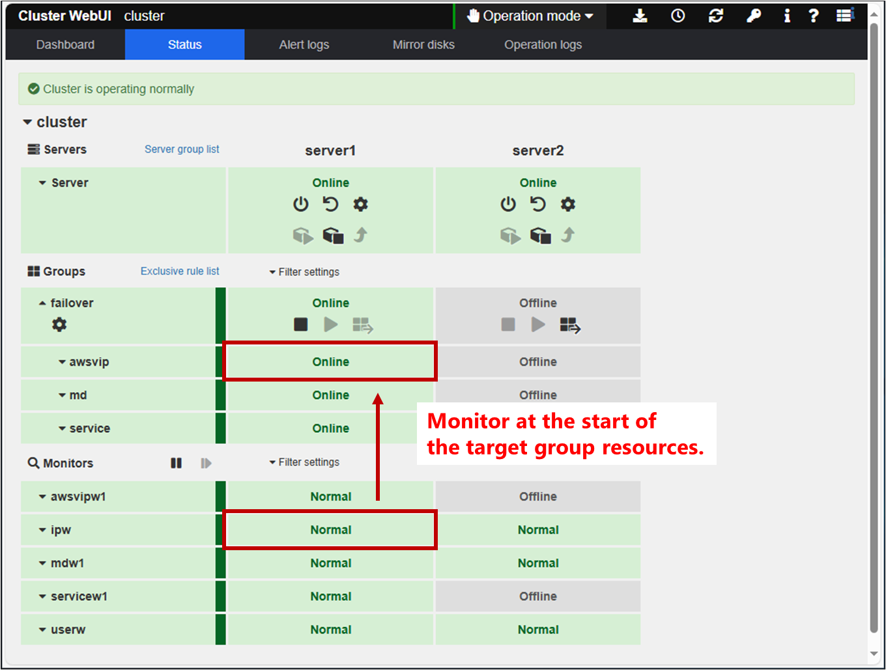Screen dimensions: 886x670
Task: Shut down server1 using the power icon
Action: [301, 204]
